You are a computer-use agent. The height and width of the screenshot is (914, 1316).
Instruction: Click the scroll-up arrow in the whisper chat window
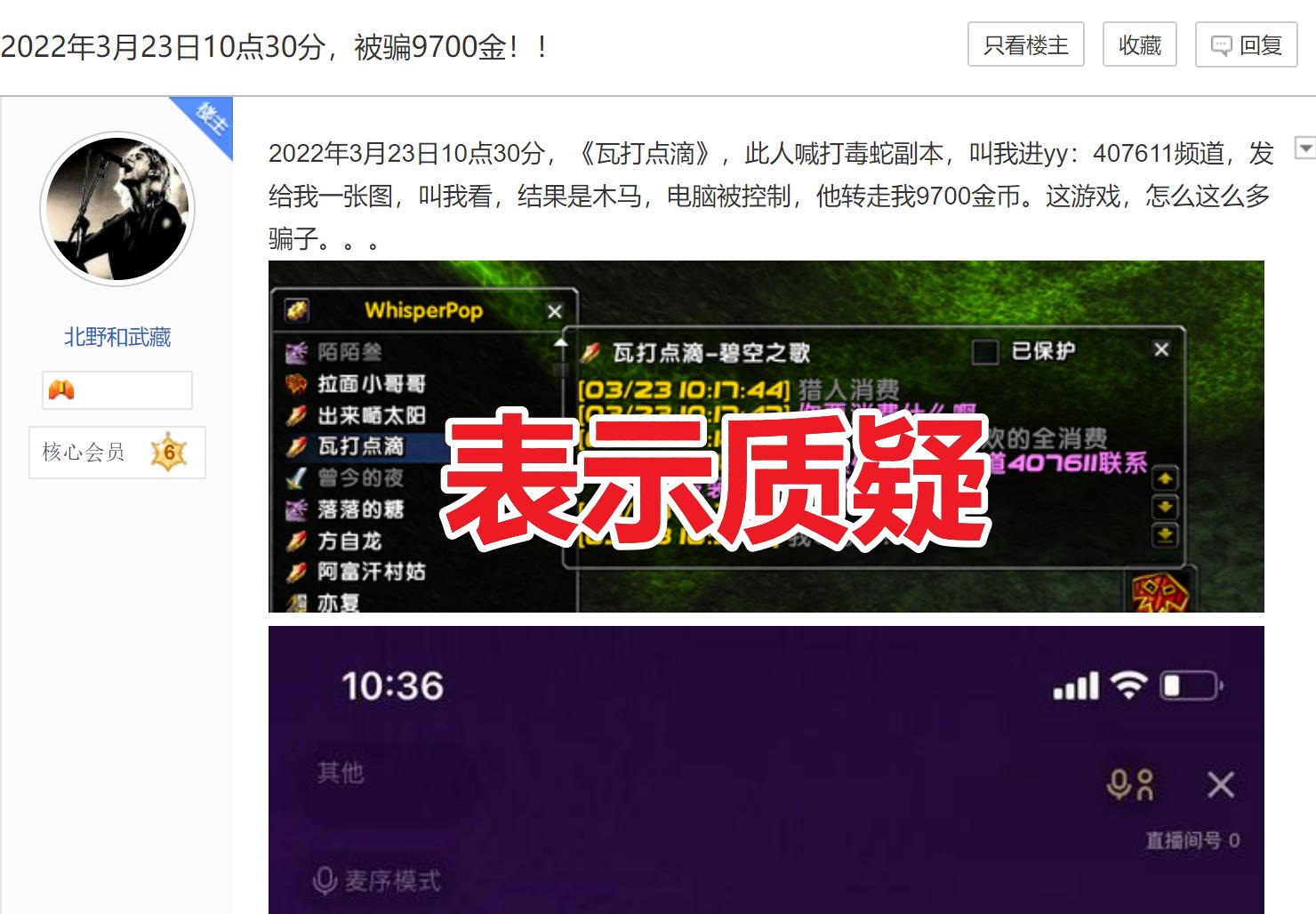pyautogui.click(x=1165, y=477)
